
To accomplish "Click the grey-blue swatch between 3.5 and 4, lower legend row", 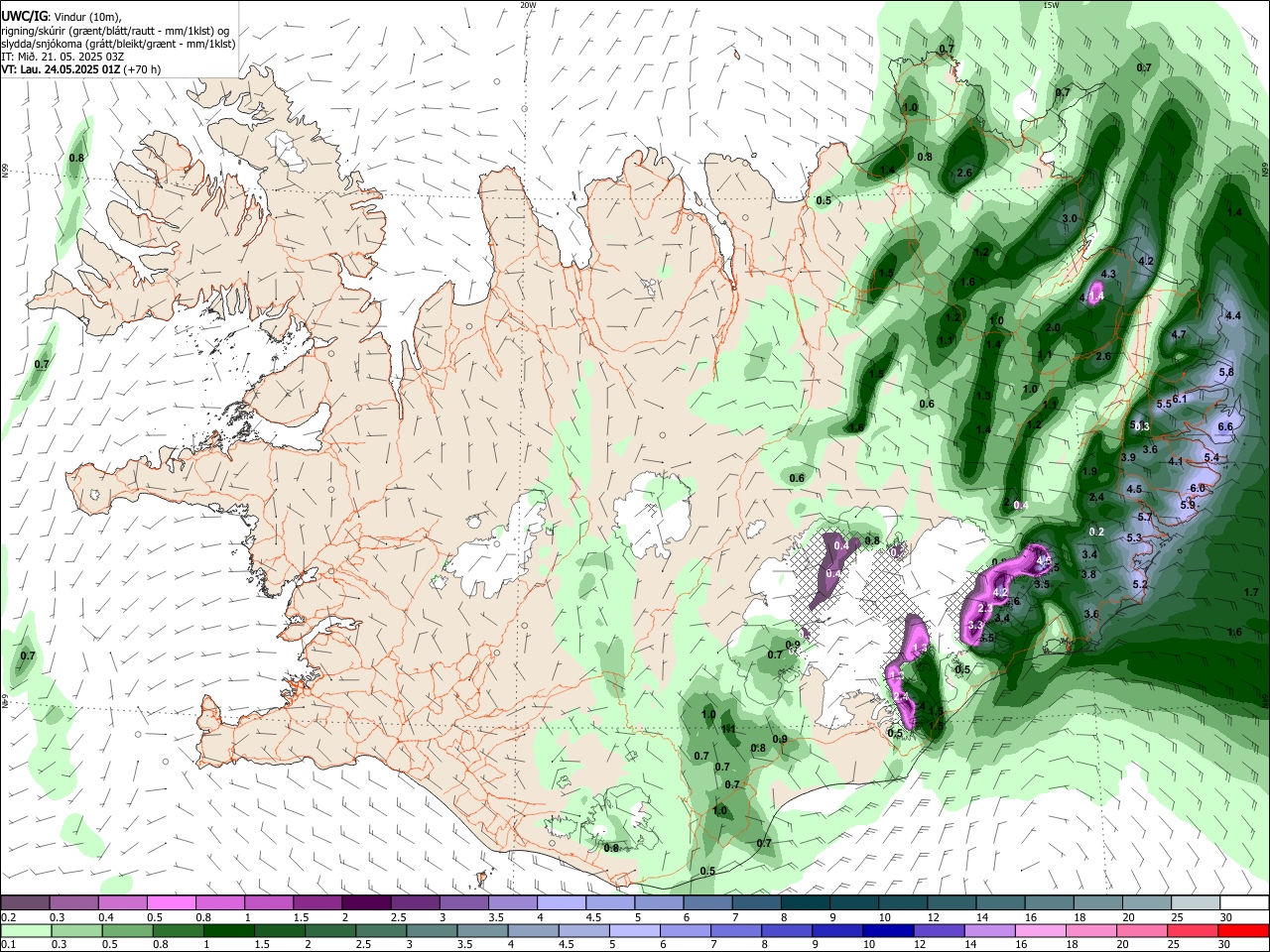I will pos(483,931).
